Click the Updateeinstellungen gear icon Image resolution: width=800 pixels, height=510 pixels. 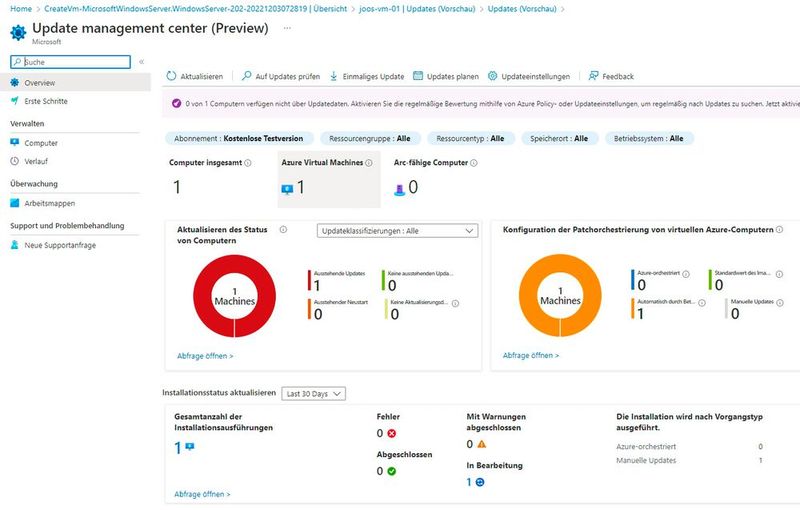click(492, 76)
